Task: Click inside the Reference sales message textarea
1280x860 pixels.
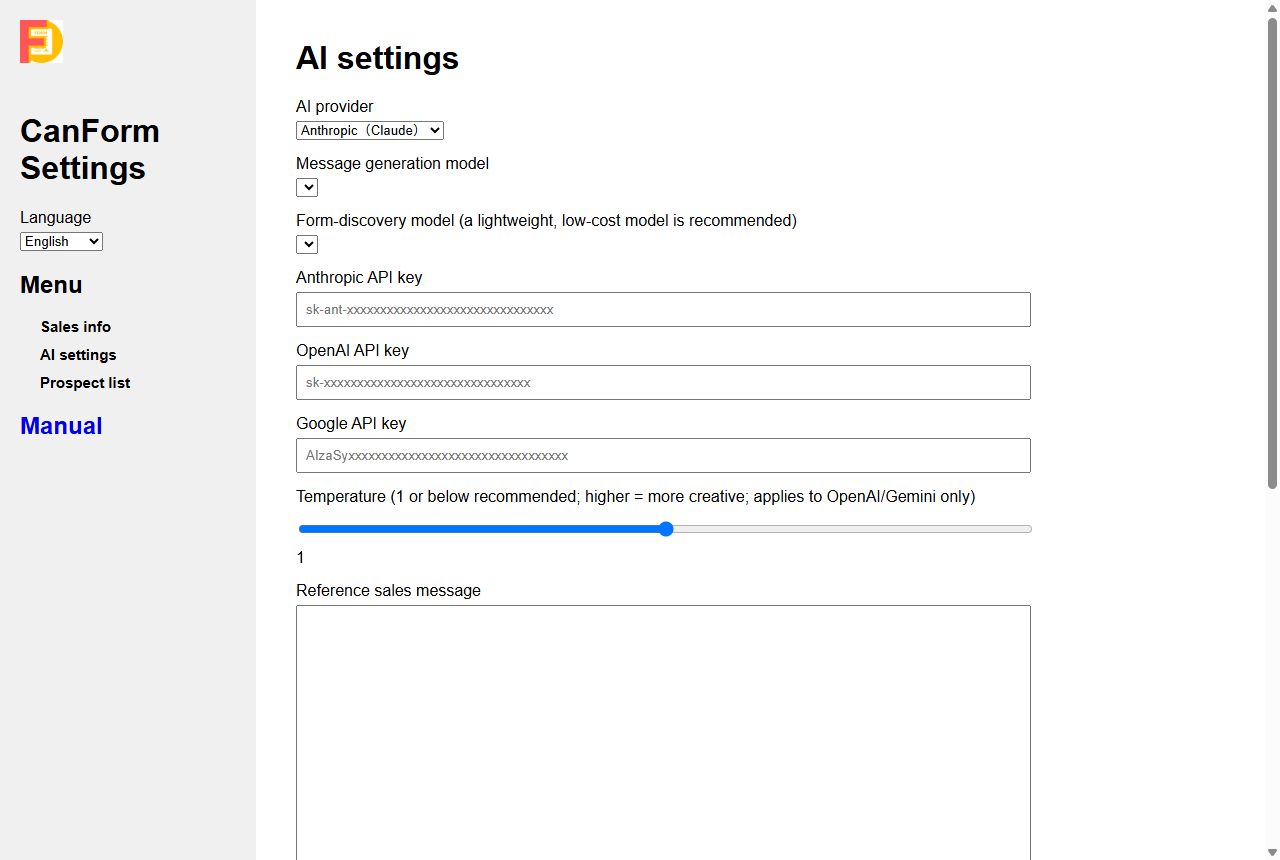Action: (663, 732)
